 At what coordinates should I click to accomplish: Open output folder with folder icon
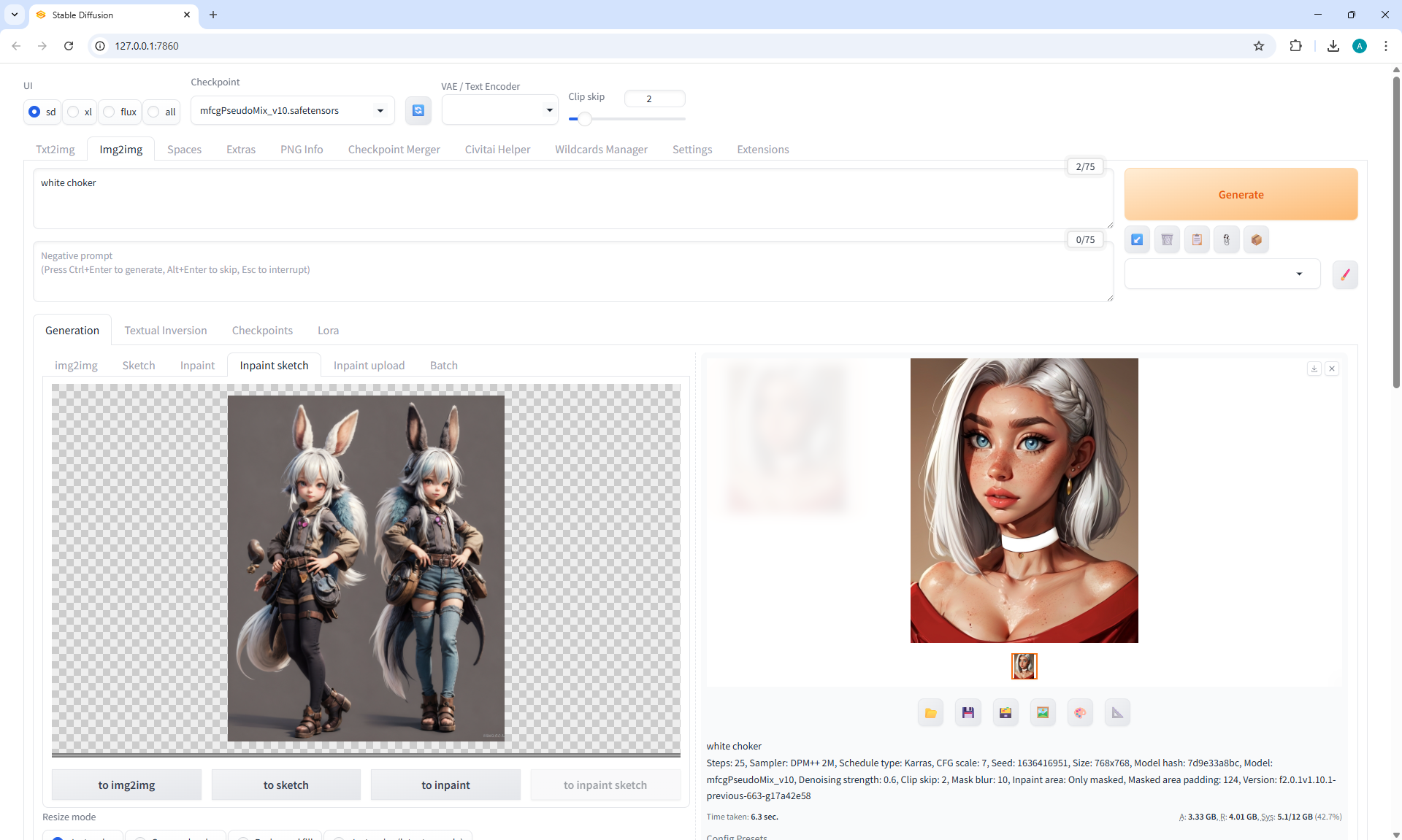click(x=930, y=713)
